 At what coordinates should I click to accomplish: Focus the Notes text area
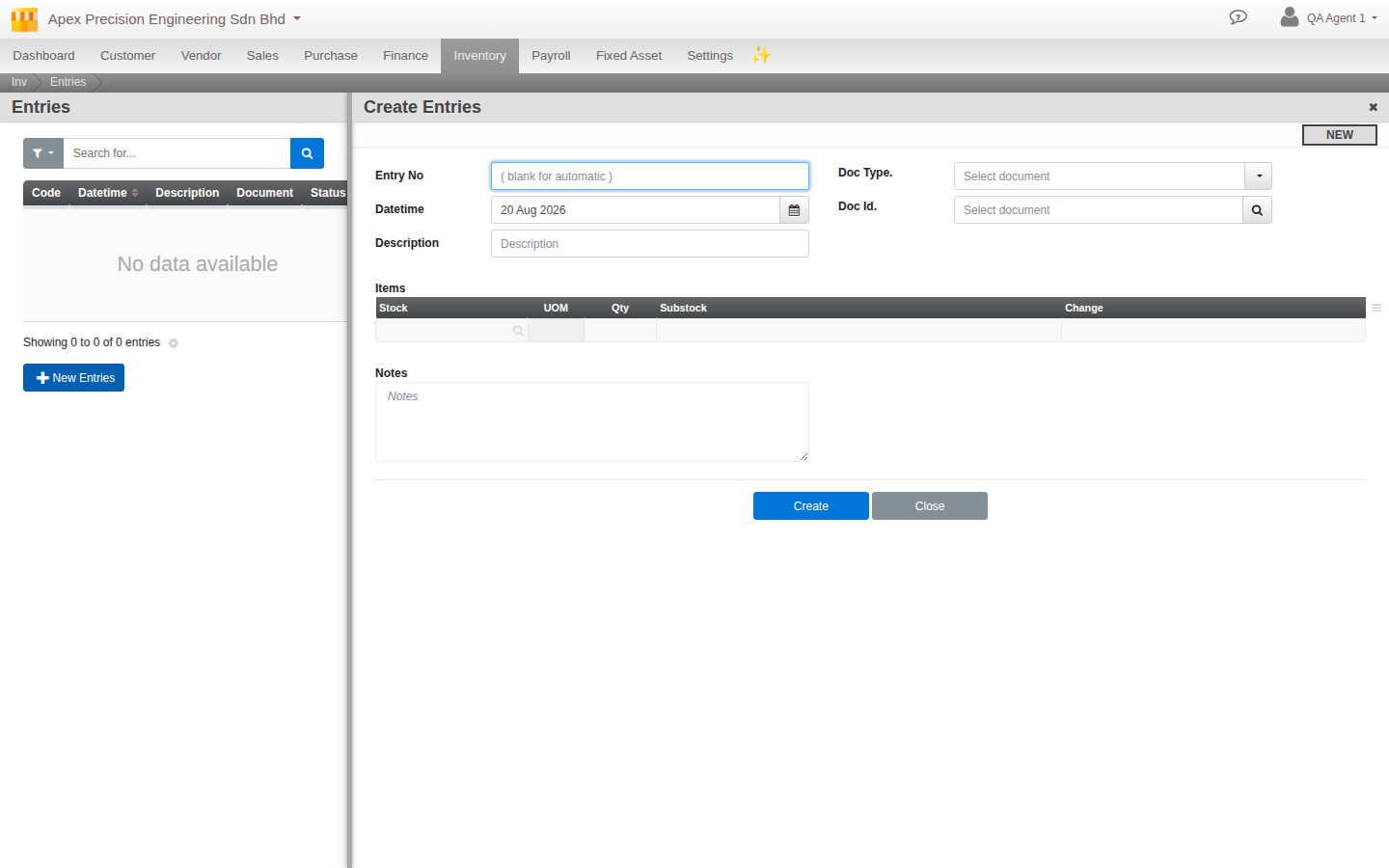click(x=592, y=422)
